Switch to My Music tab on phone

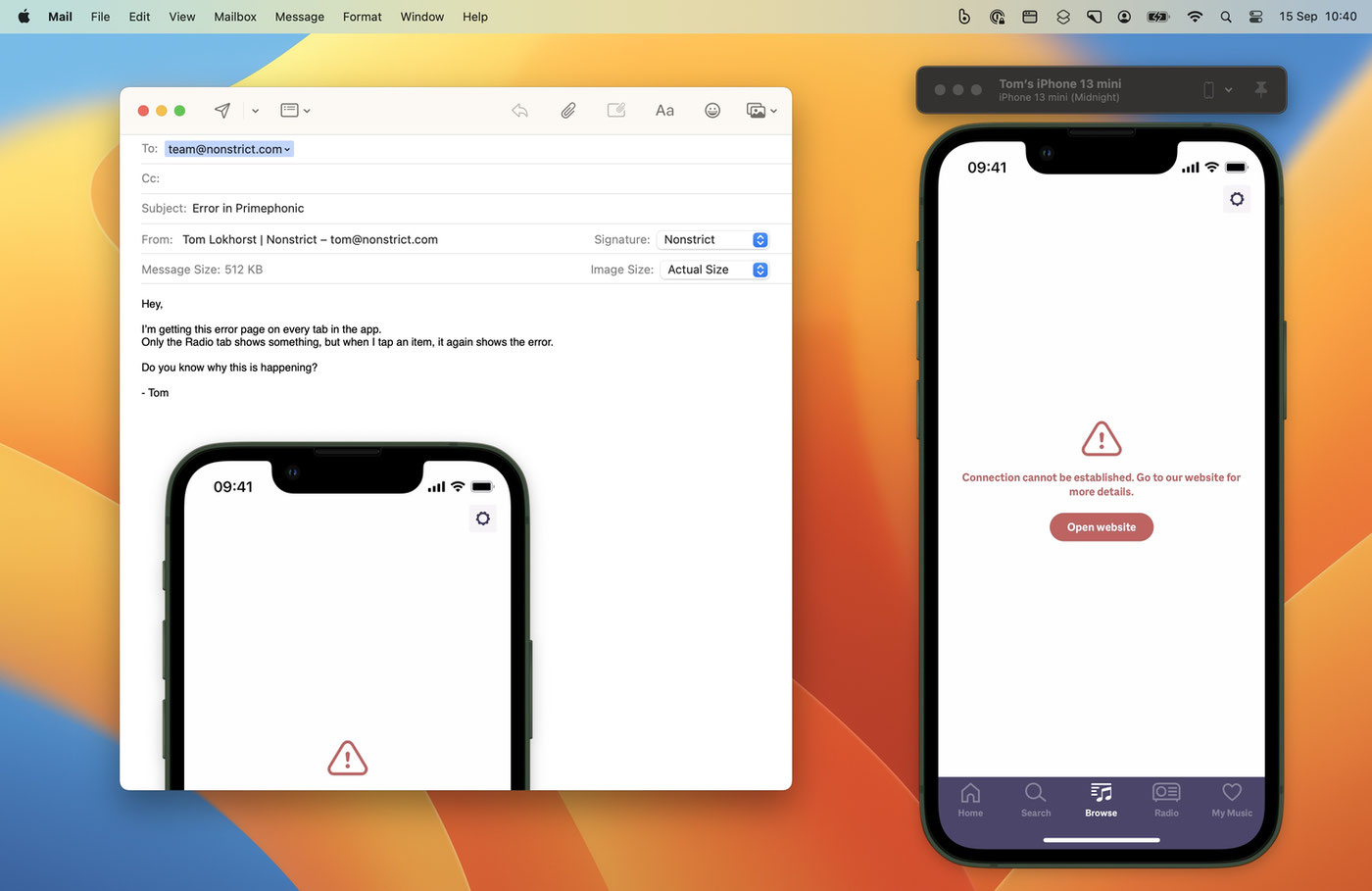tap(1232, 800)
